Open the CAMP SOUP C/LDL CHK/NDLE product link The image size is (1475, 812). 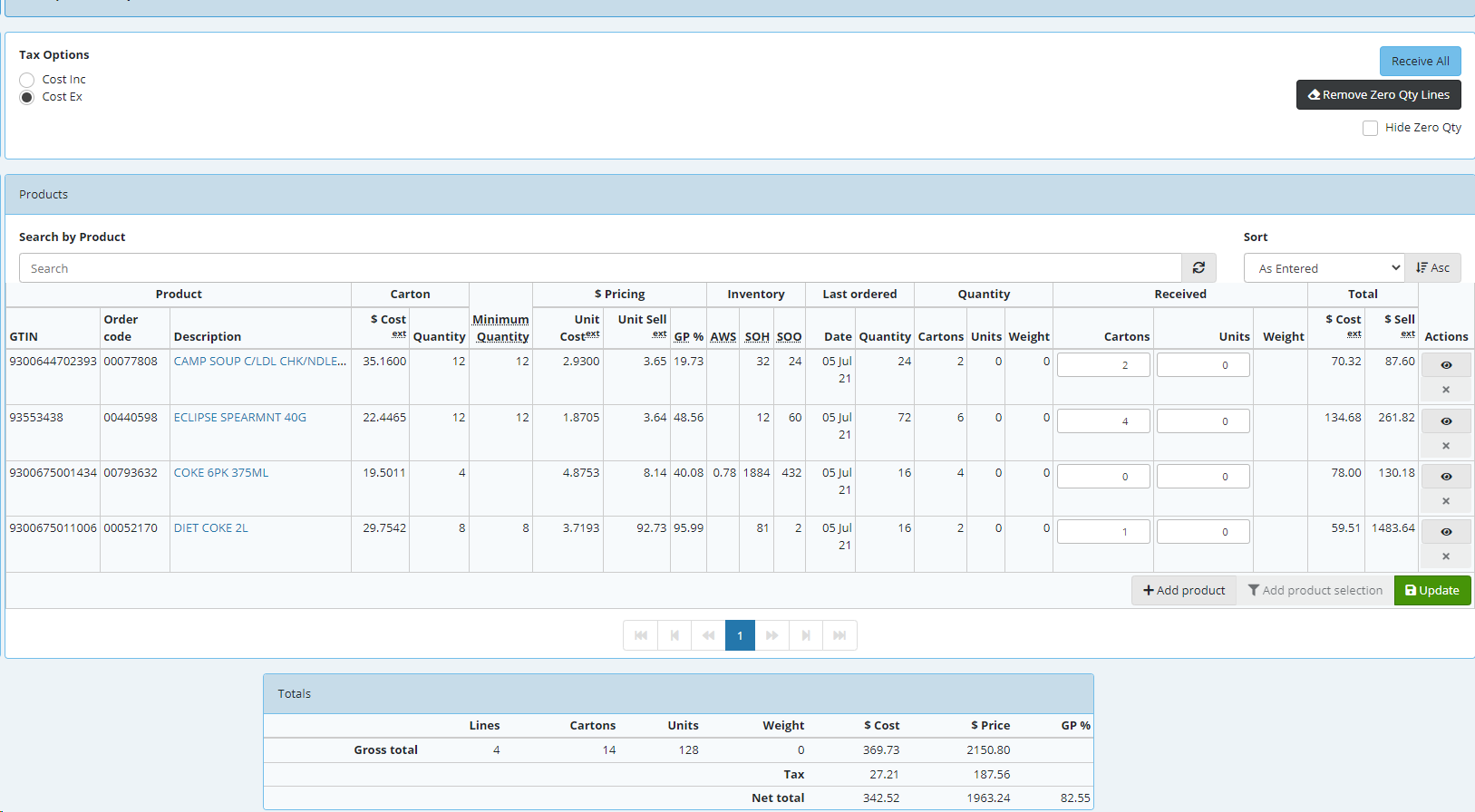(x=260, y=361)
